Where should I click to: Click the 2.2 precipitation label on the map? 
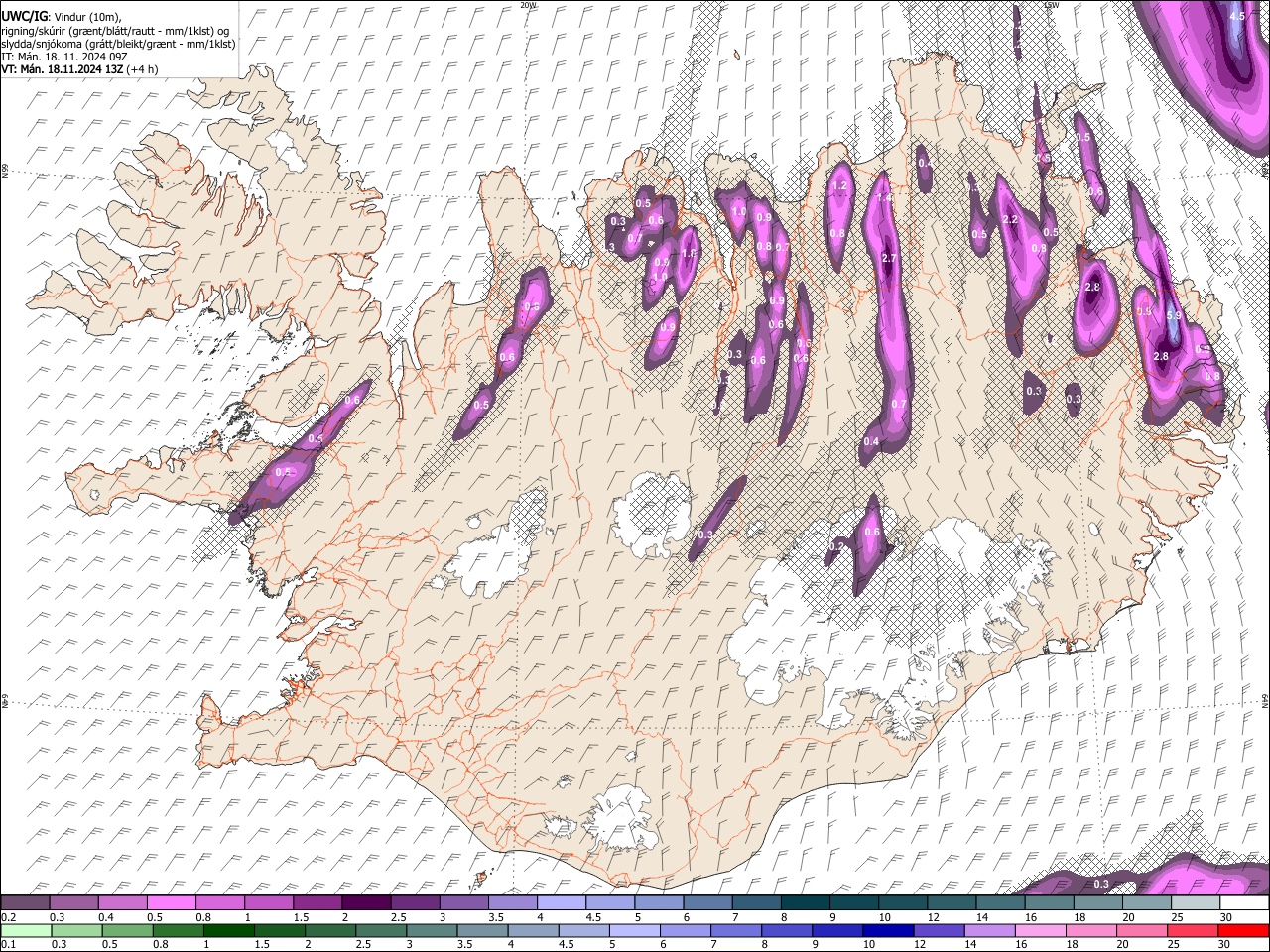1011,219
